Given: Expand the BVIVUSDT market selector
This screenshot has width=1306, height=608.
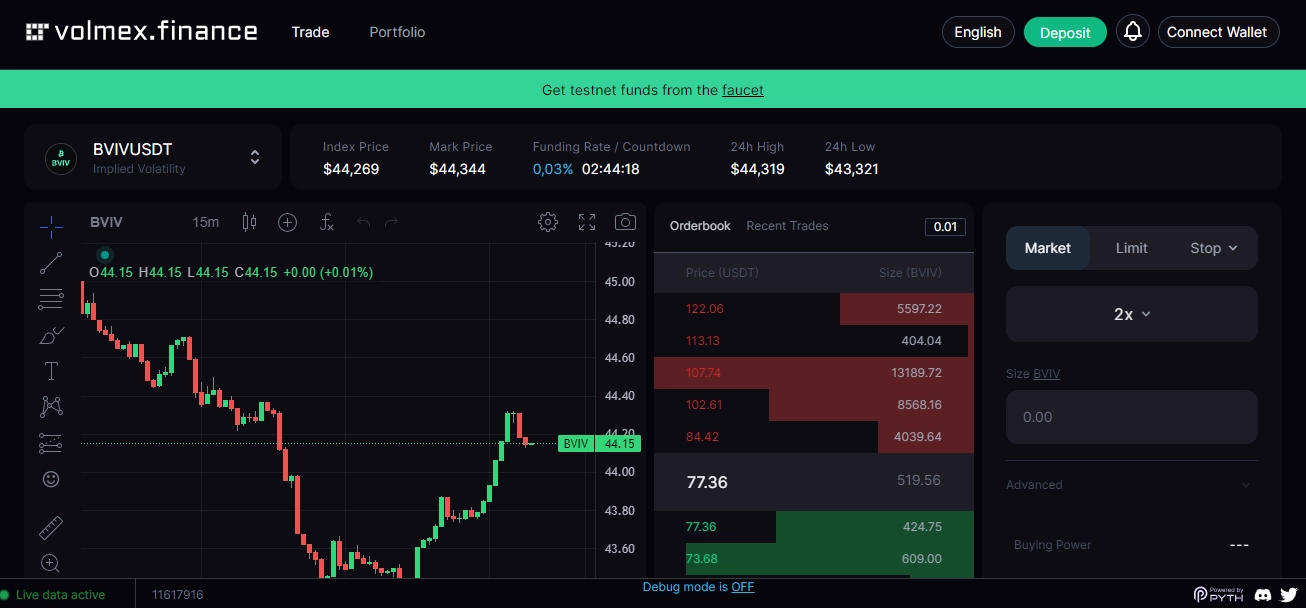Looking at the screenshot, I should (x=255, y=157).
